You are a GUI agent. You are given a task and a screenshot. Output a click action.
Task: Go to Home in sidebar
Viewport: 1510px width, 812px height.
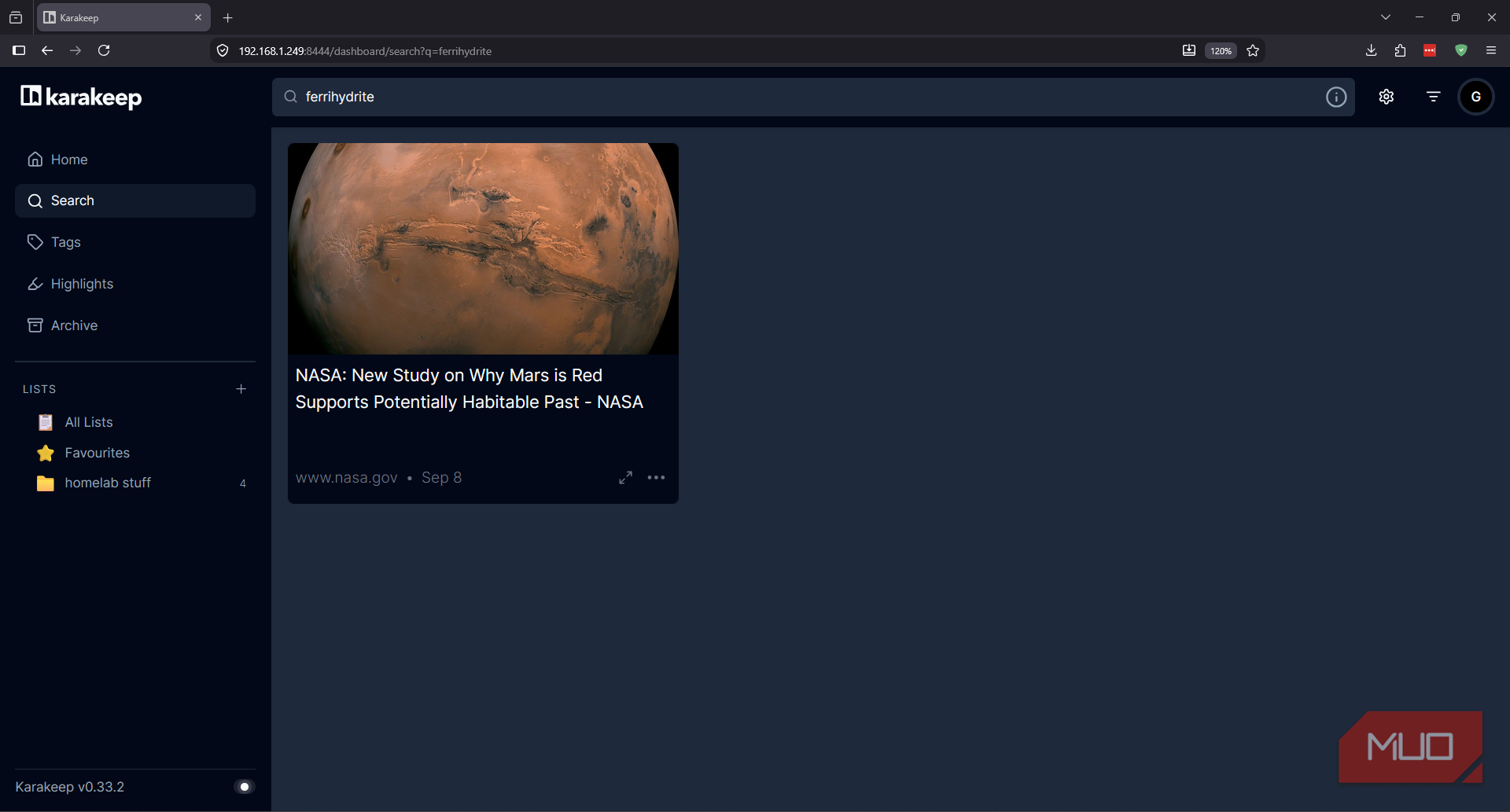[135, 160]
